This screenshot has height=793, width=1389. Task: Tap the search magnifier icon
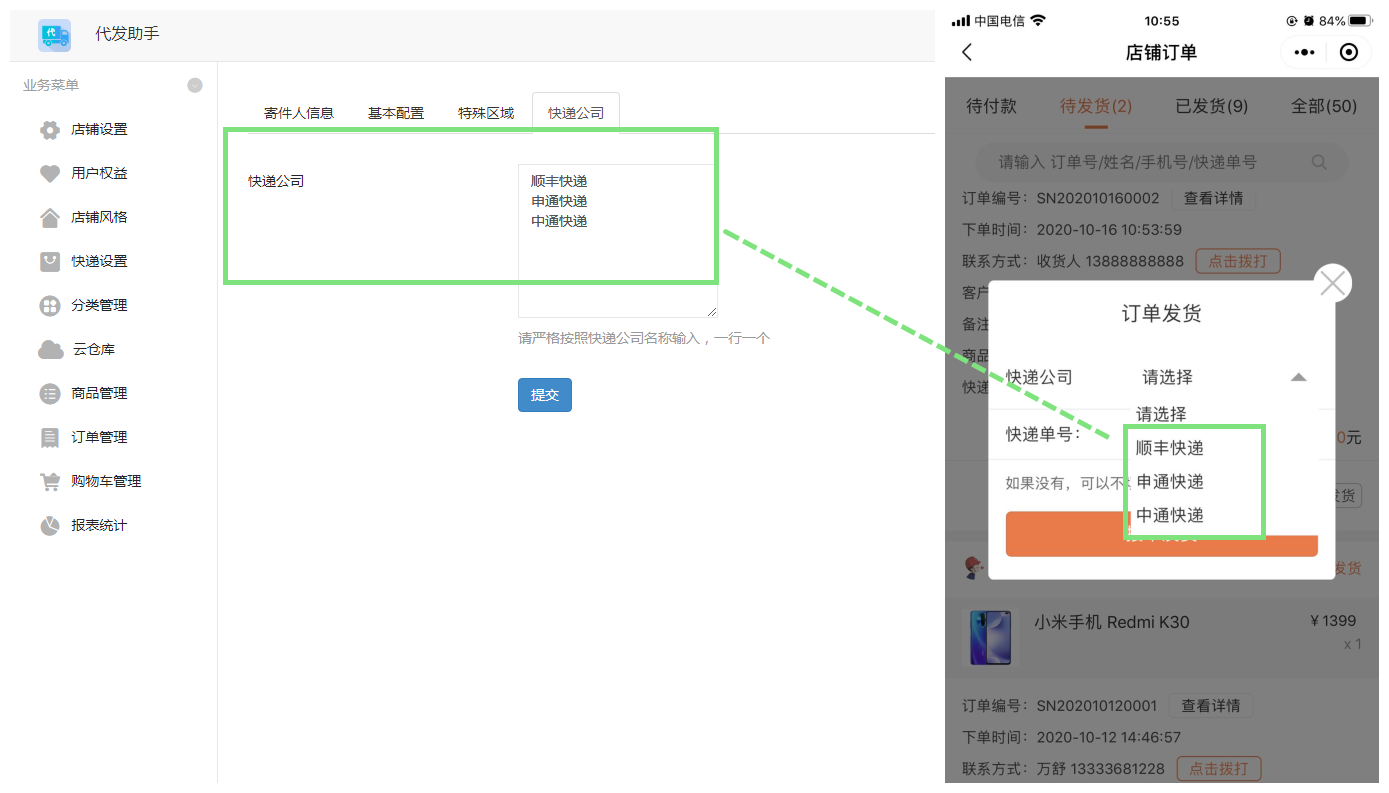point(1319,162)
